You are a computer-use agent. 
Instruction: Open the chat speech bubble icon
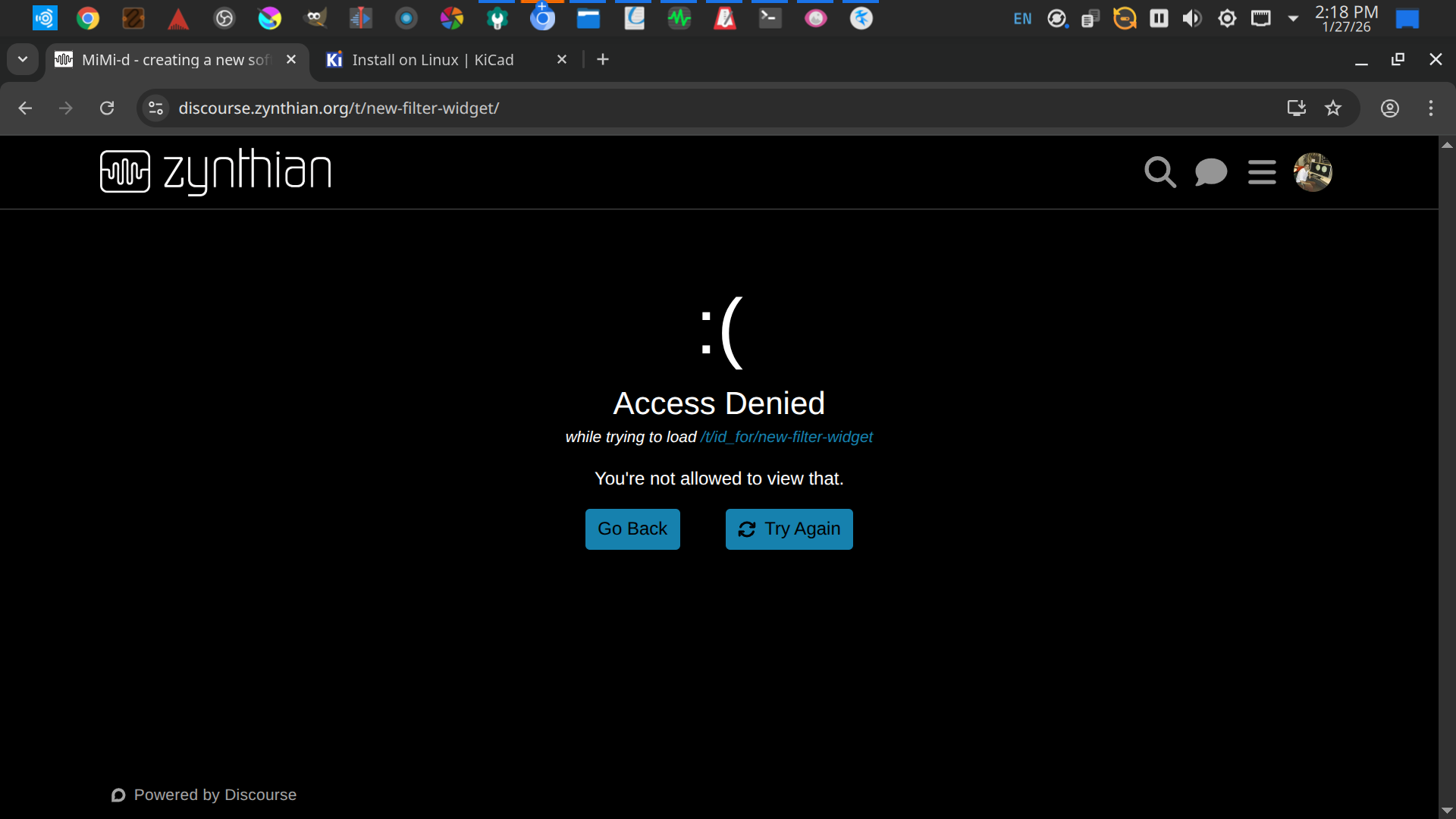click(x=1210, y=172)
